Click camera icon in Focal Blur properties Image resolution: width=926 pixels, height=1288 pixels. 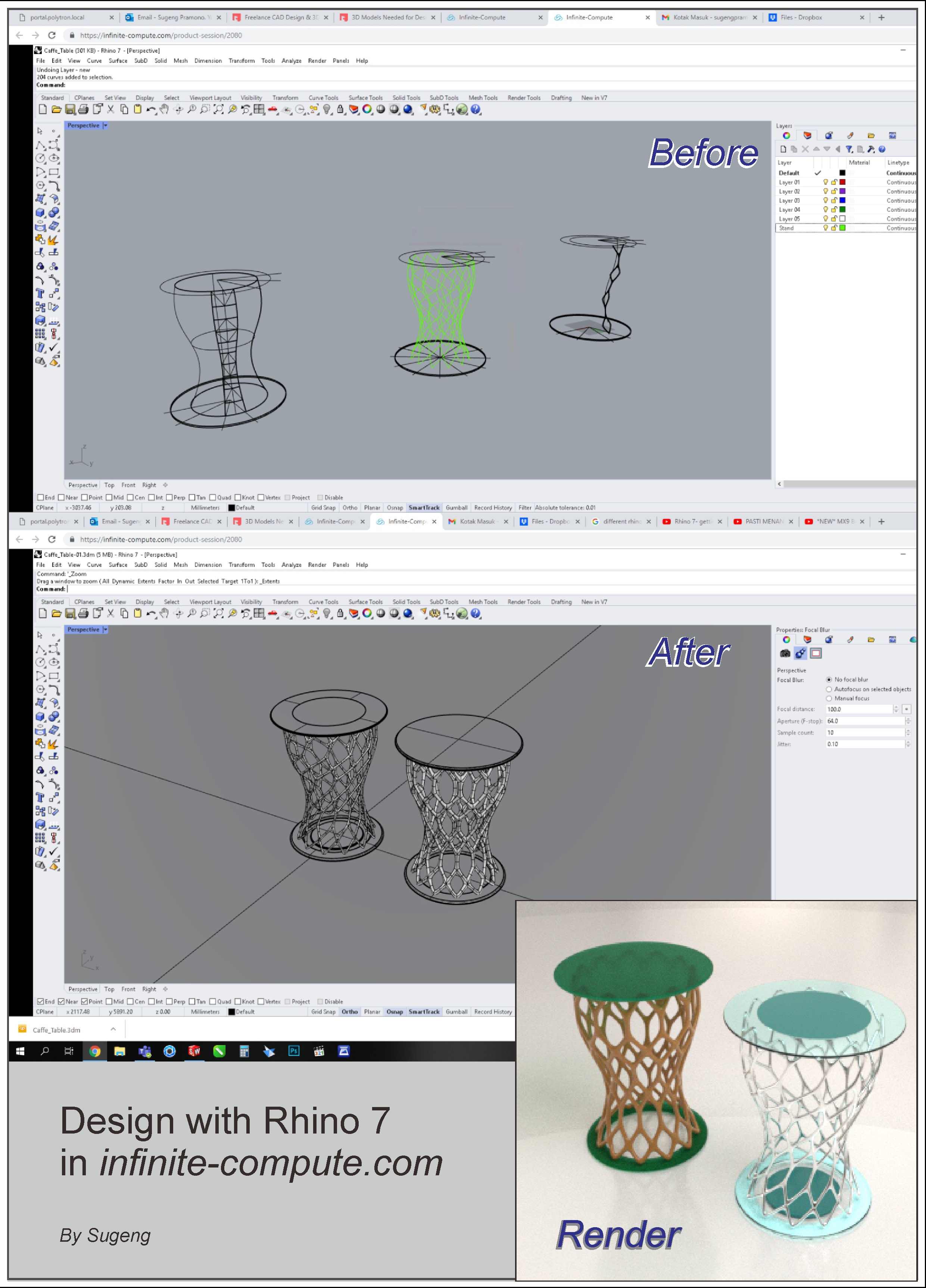click(785, 654)
